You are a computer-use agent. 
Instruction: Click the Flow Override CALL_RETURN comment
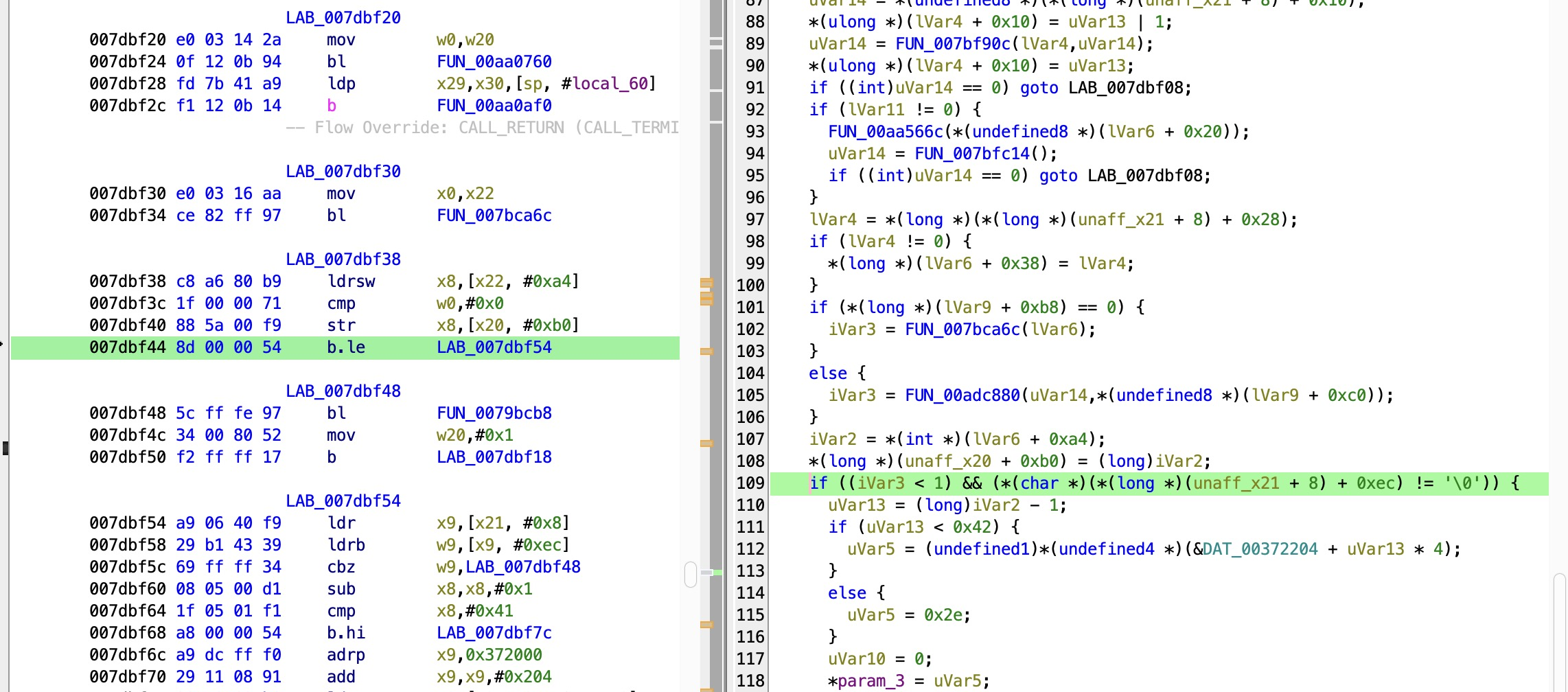pos(483,127)
